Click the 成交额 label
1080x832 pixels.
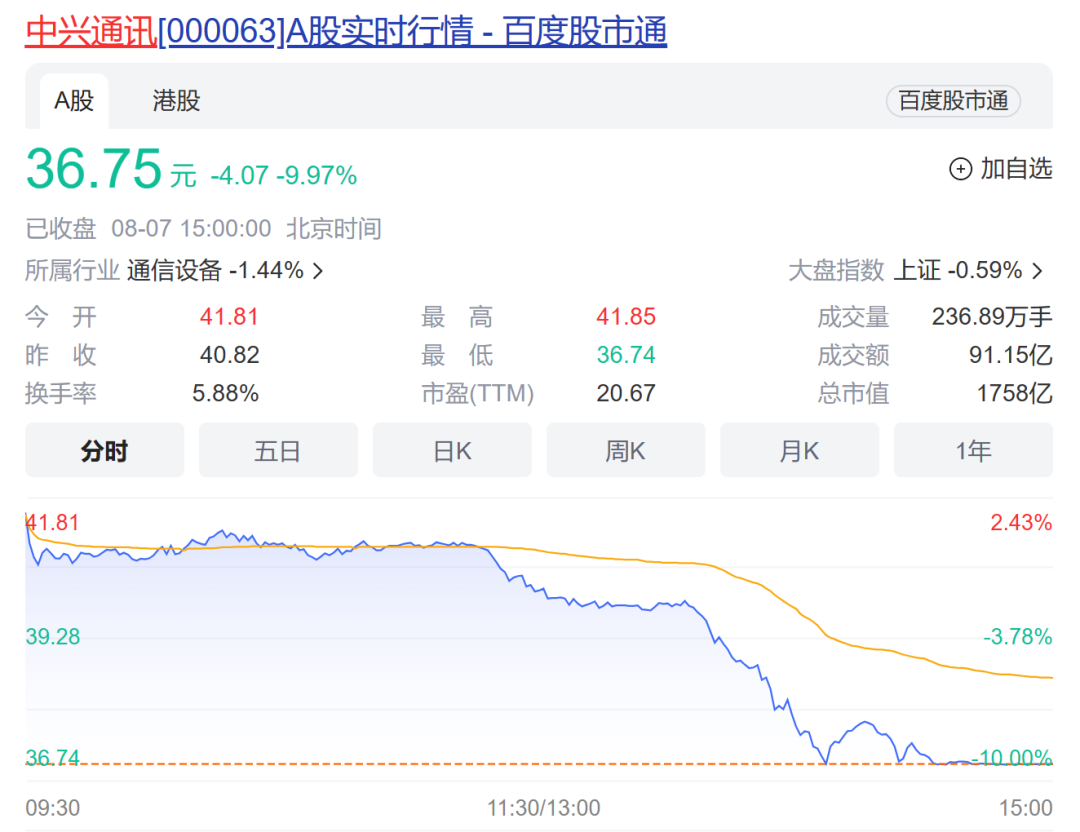[853, 355]
